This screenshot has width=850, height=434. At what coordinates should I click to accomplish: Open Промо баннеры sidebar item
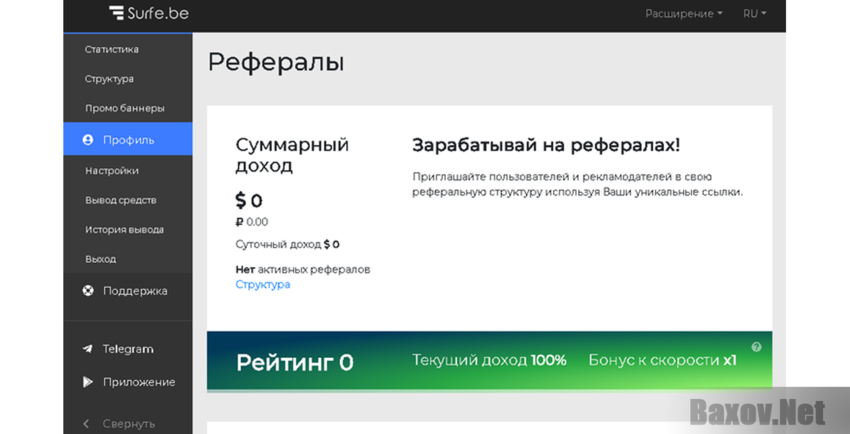[125, 108]
